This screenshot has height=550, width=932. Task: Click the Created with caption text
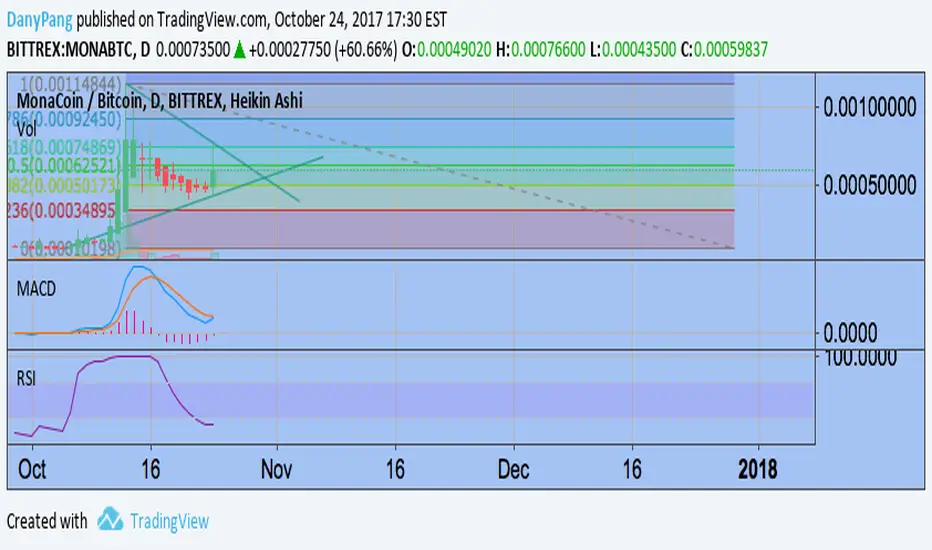pyautogui.click(x=47, y=521)
